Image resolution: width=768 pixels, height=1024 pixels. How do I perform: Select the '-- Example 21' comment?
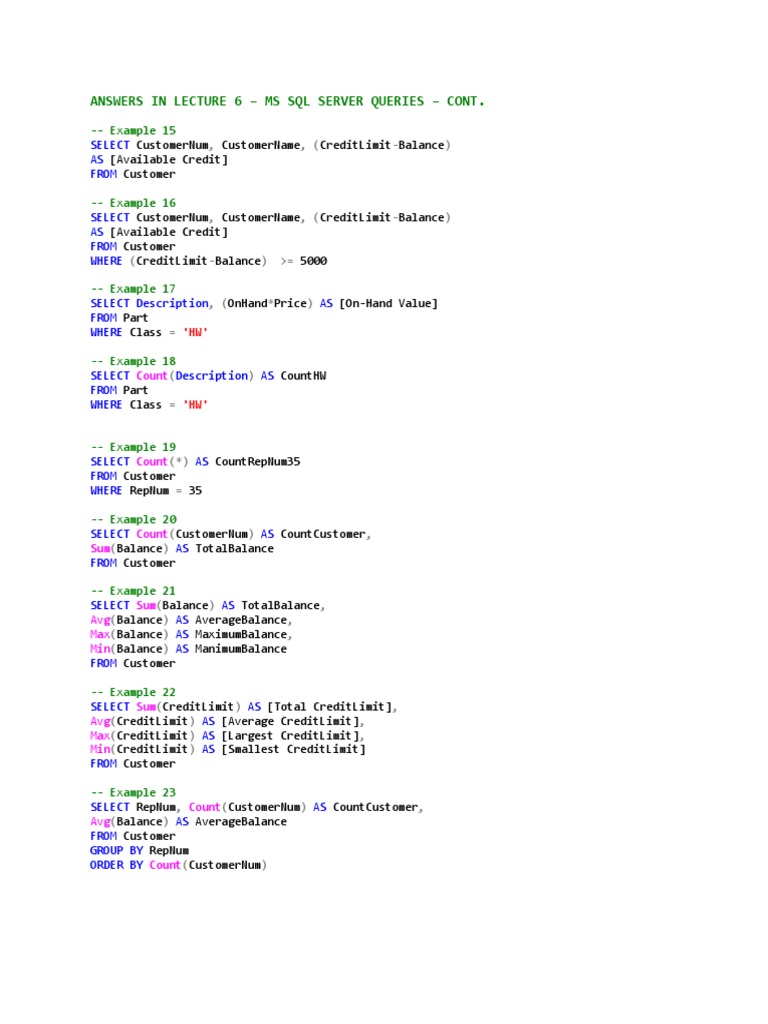133,591
